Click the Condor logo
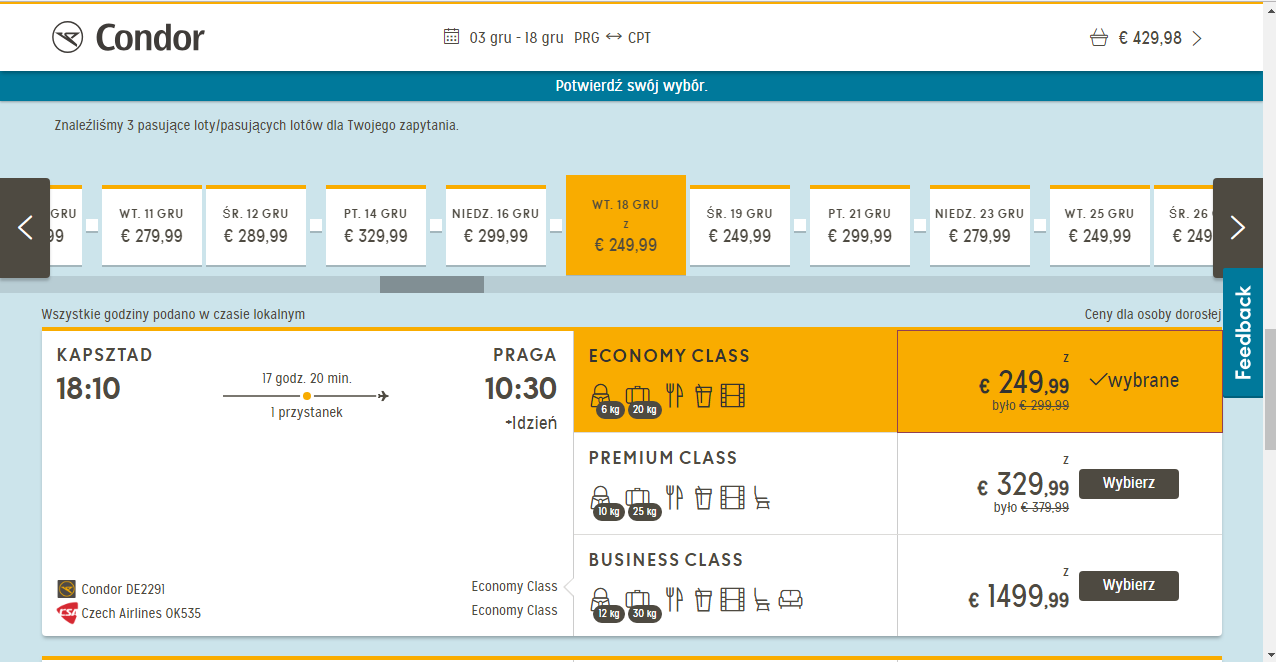 (128, 38)
